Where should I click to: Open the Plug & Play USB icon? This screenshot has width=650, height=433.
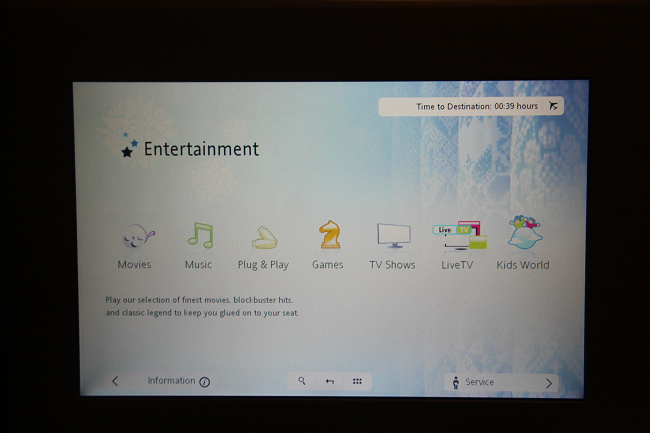pyautogui.click(x=264, y=237)
